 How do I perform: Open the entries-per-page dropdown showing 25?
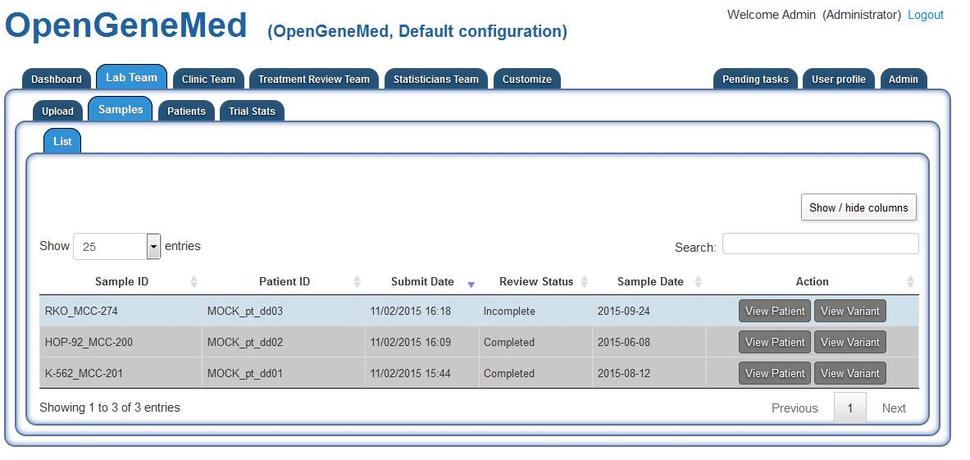click(x=153, y=246)
